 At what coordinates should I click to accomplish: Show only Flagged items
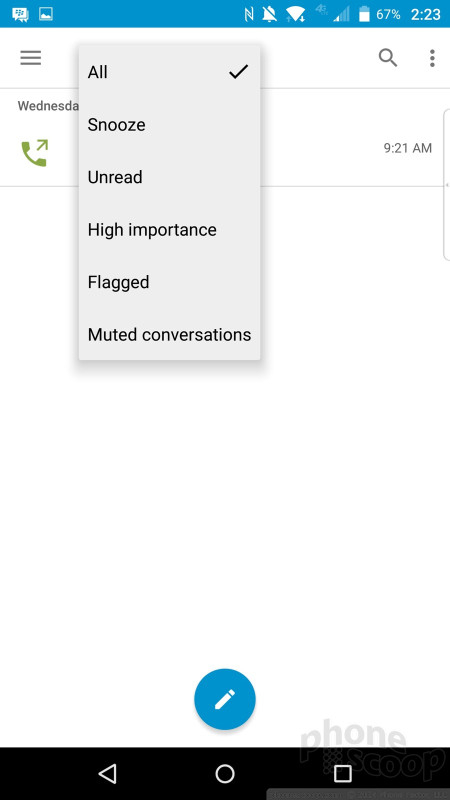(169, 282)
